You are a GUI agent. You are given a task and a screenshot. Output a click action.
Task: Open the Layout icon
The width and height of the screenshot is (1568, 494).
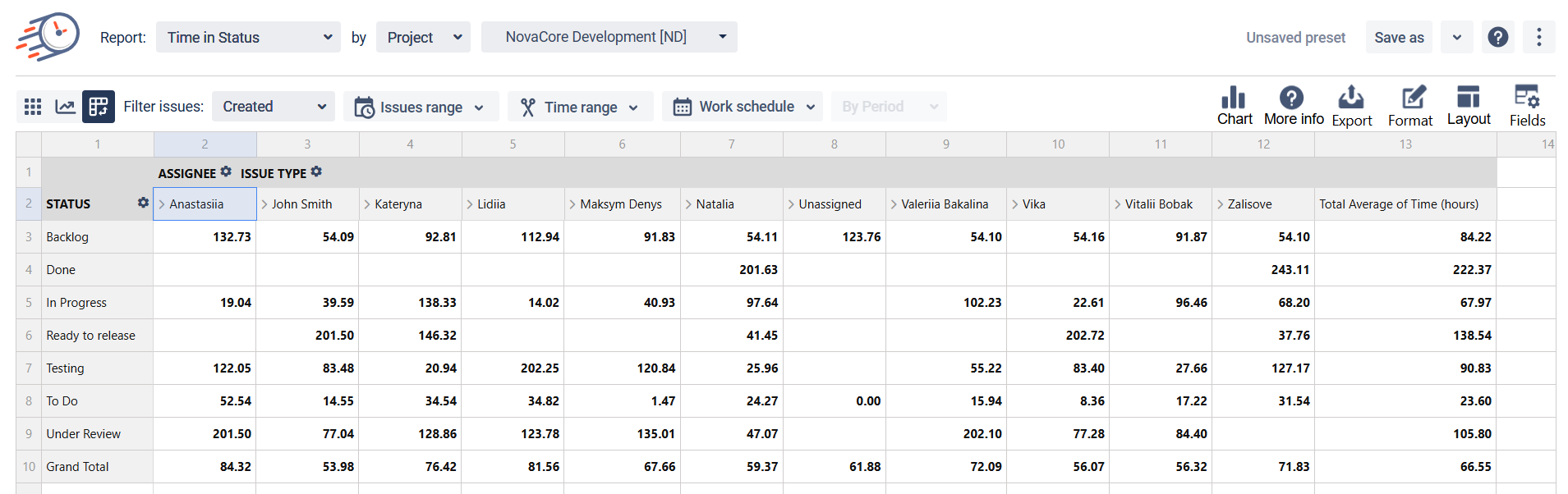click(x=1468, y=98)
